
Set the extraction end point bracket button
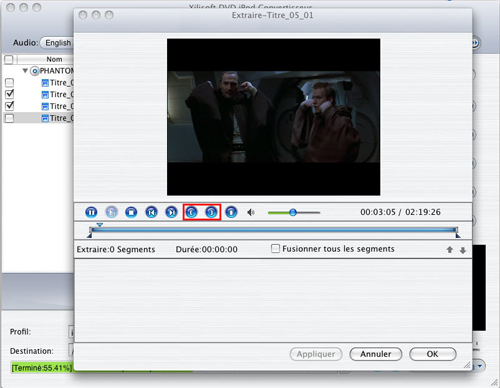211,212
